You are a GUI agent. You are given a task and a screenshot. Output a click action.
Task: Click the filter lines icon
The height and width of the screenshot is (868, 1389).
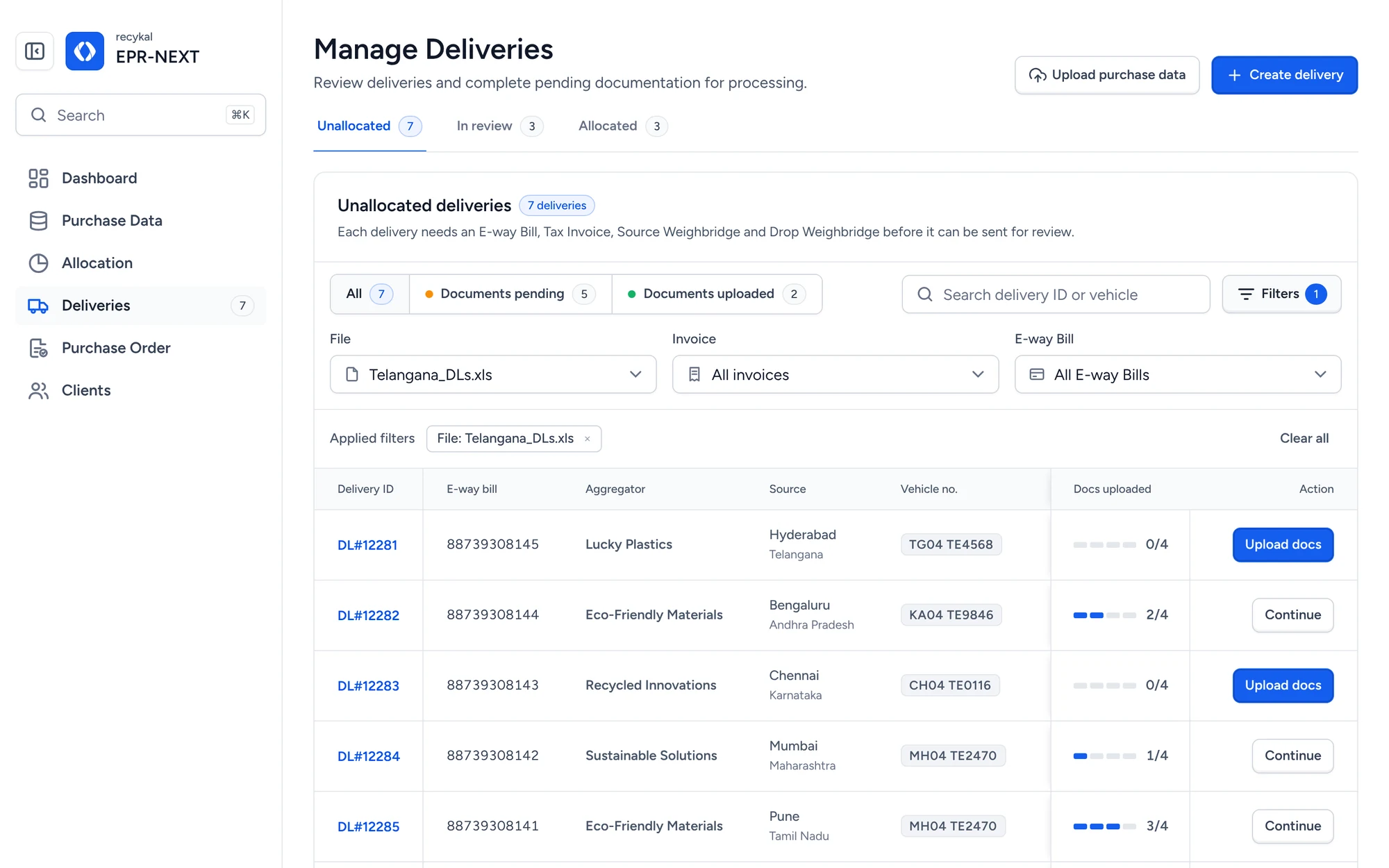[x=1246, y=294]
